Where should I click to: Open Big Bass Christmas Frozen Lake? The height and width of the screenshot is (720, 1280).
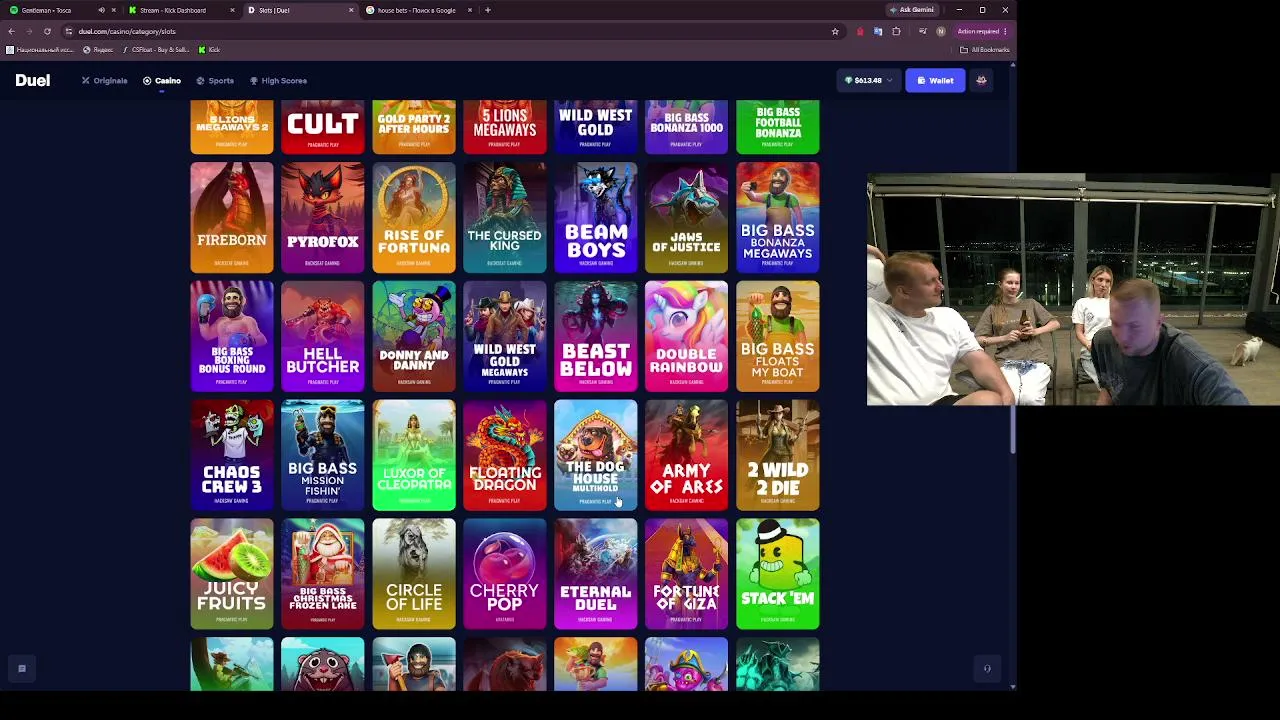pos(323,574)
